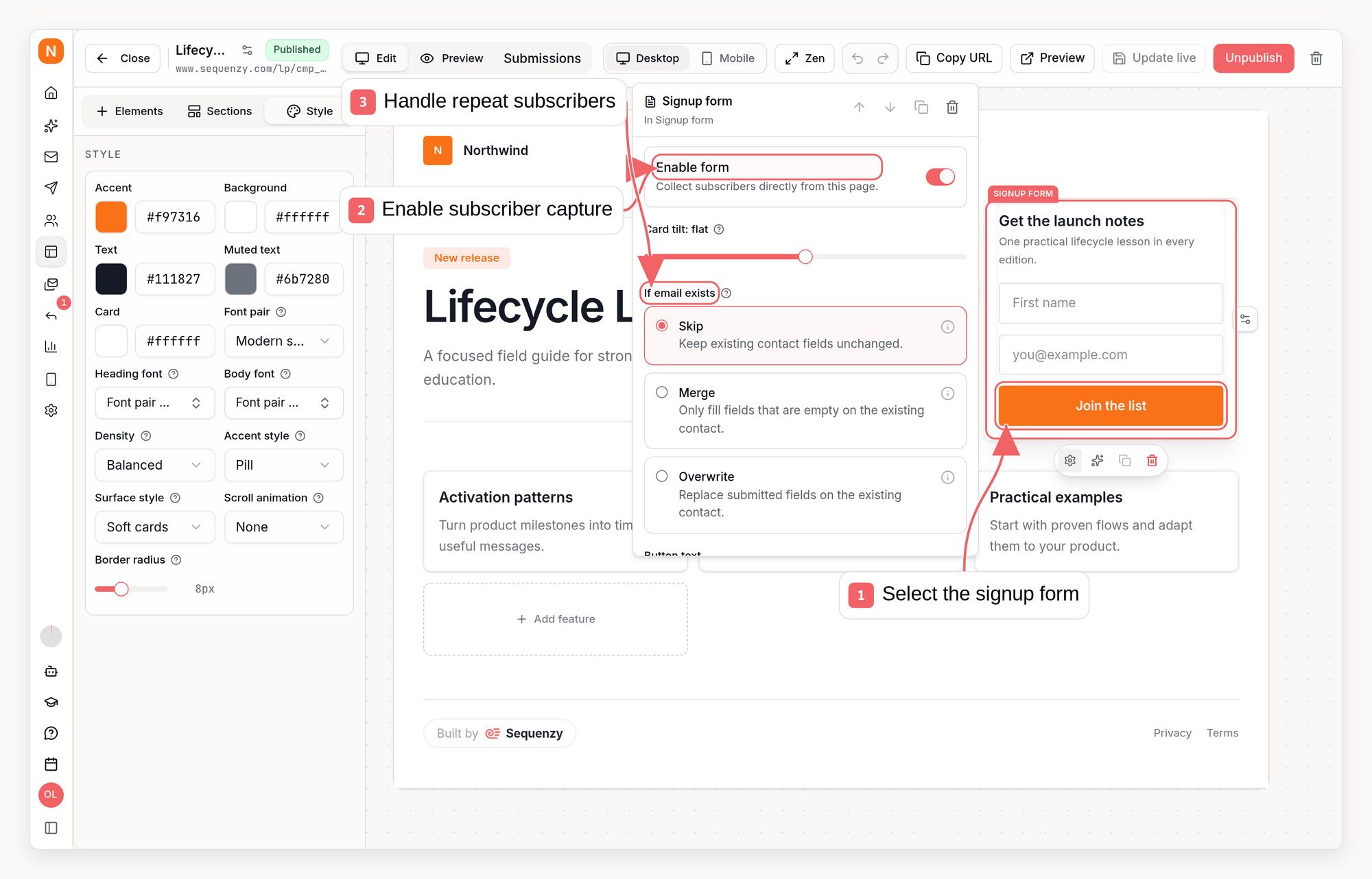Image resolution: width=1372 pixels, height=879 pixels.
Task: Click the Card tilt slider handle
Action: point(805,256)
